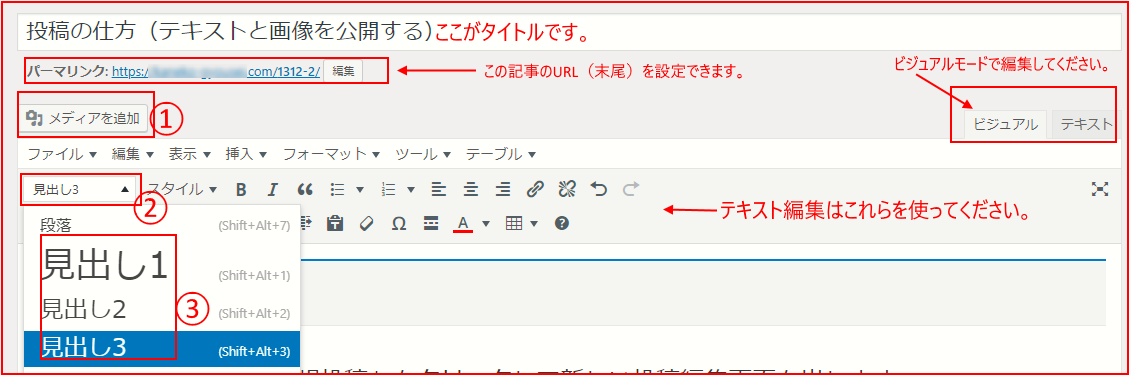
Task: Click the Bold formatting icon
Action: tap(241, 190)
